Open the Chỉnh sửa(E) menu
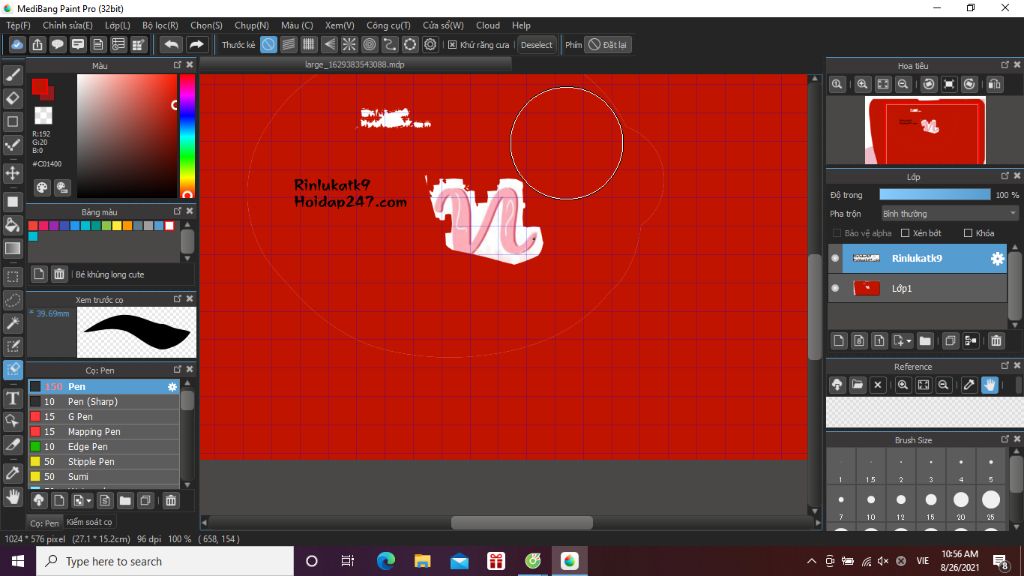This screenshot has width=1024, height=576. click(67, 25)
